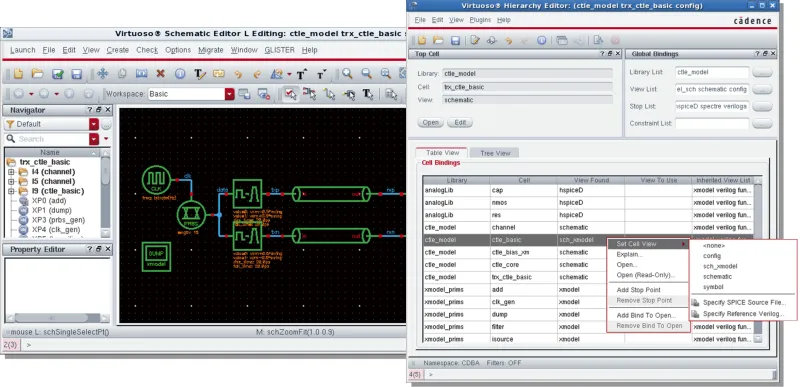Click the larger text size T icon
800x387 pixels.
coord(302,74)
